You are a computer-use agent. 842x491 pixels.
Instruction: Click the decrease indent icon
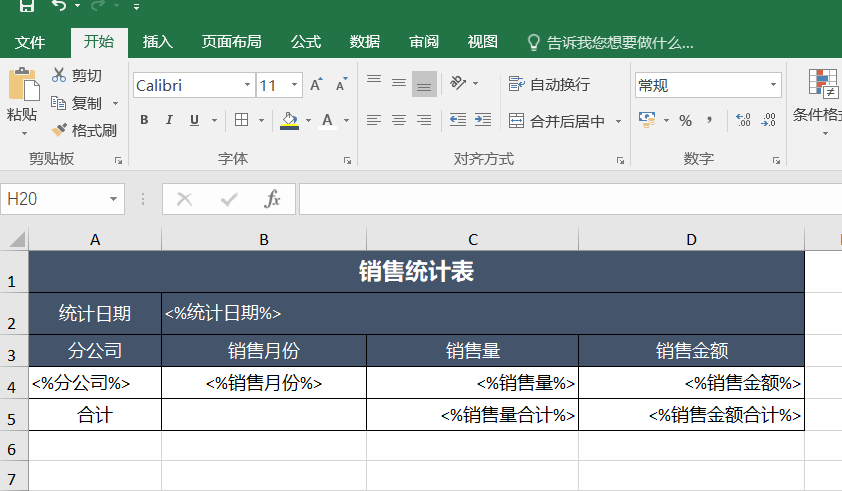tap(458, 120)
